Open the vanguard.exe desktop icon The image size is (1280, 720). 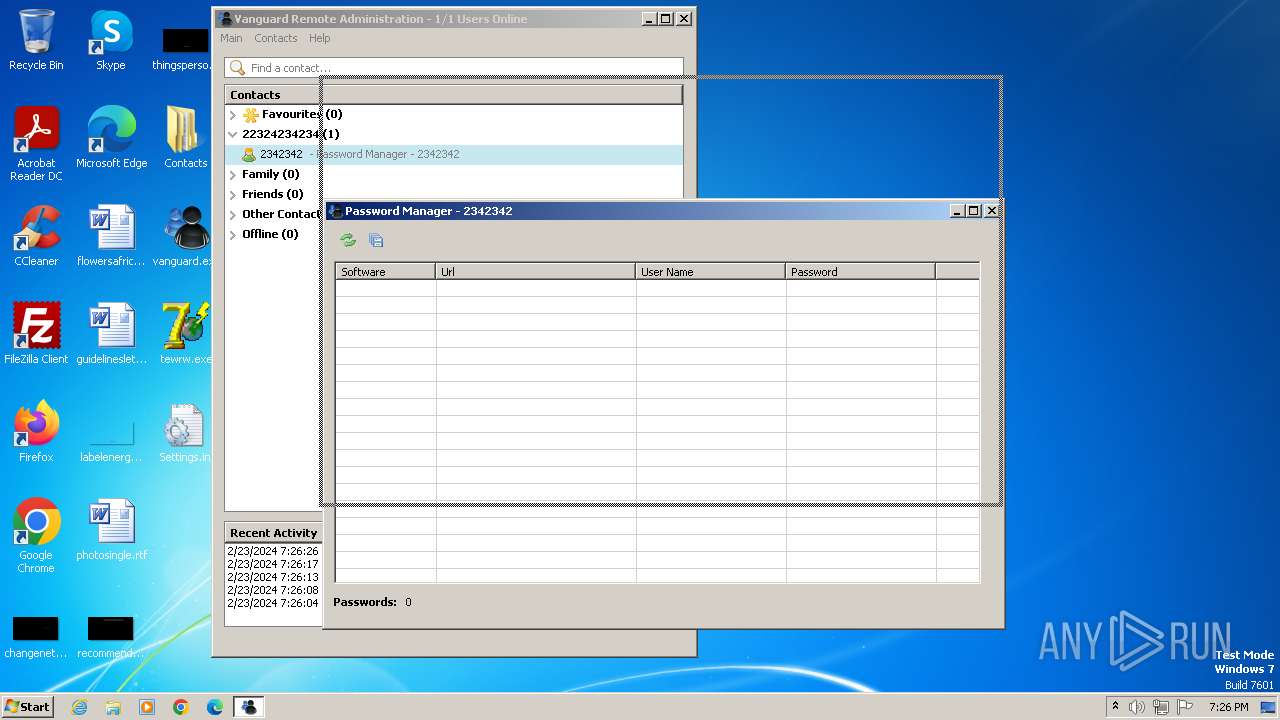click(x=185, y=236)
